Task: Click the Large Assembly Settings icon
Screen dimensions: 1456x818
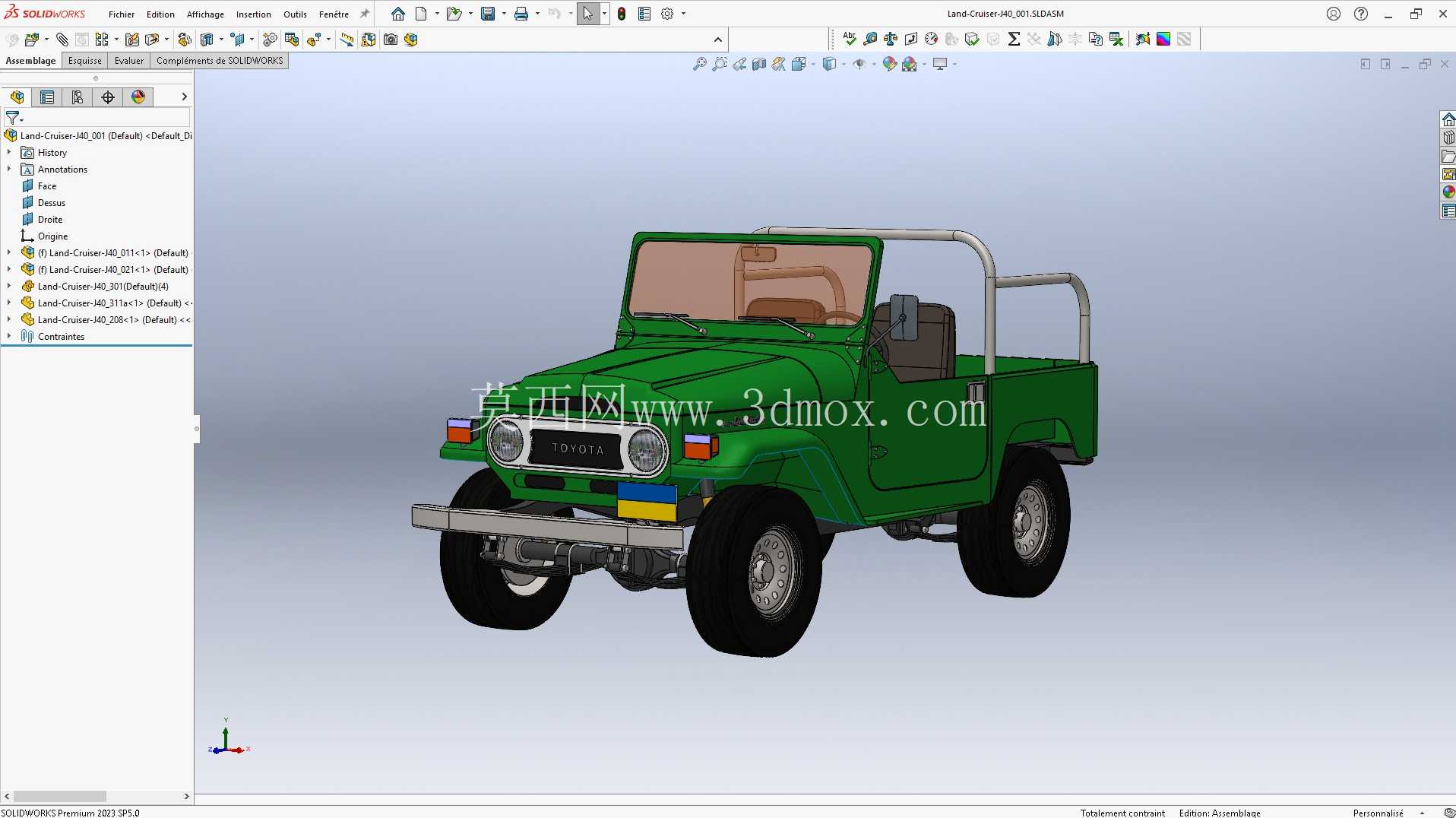Action: [x=411, y=40]
